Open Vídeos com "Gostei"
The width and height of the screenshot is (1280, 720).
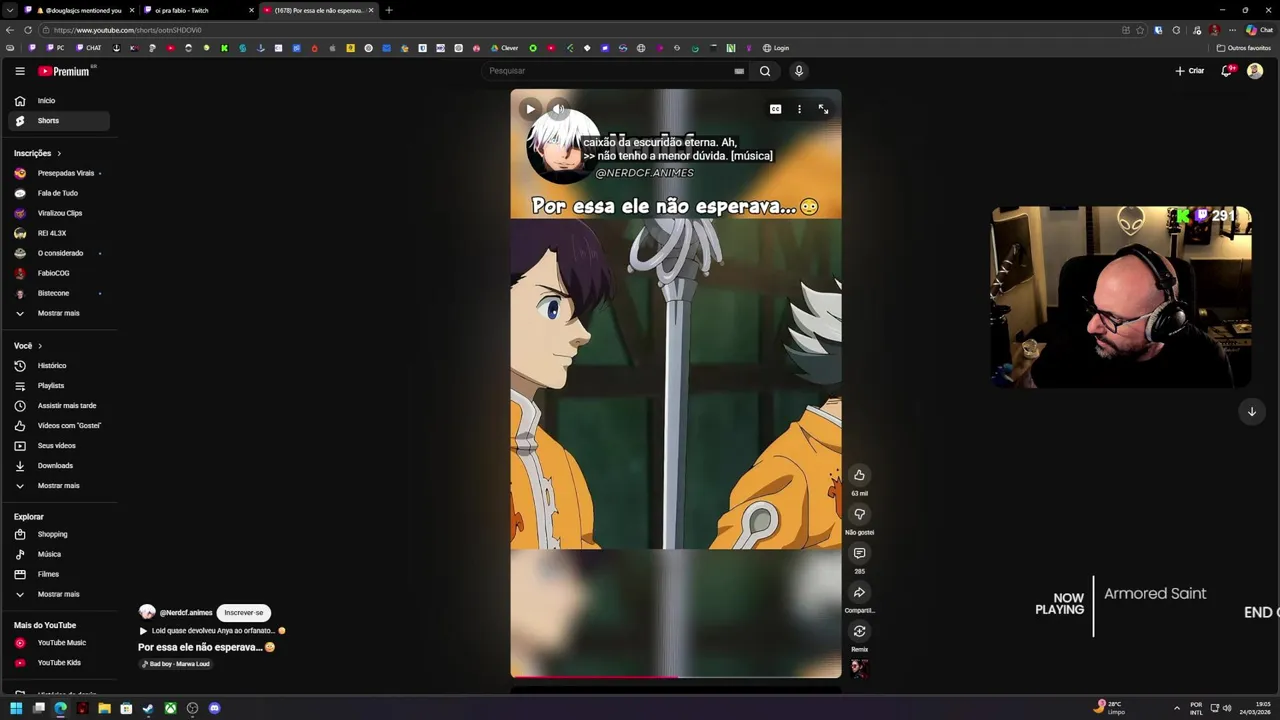coord(58,426)
